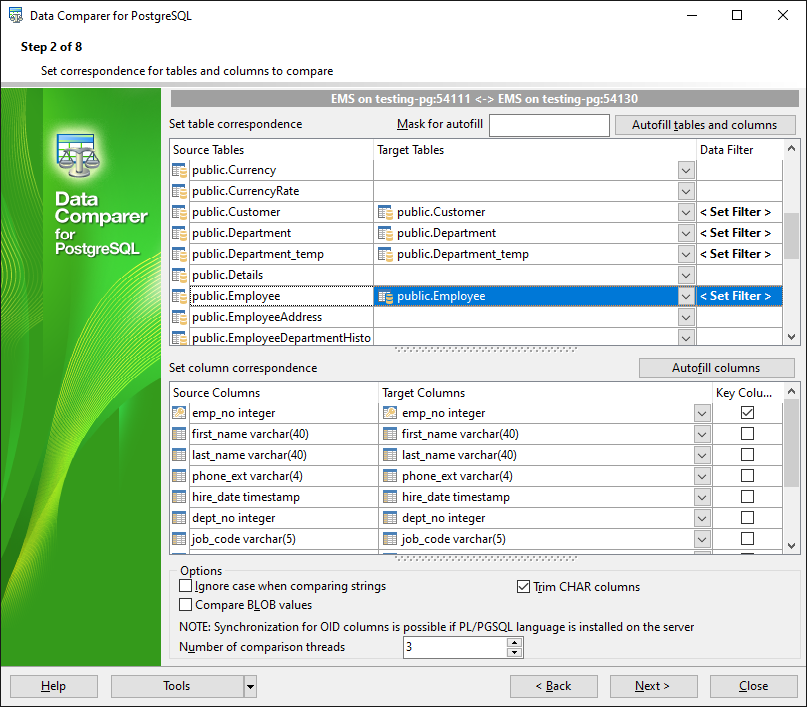Open the Tools button dropdown arrow

[x=250, y=686]
